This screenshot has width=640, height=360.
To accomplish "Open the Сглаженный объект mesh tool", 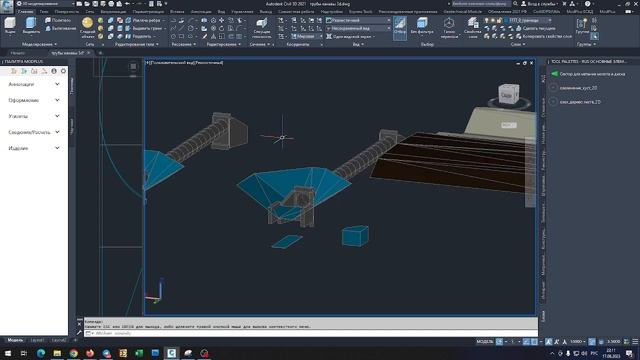I will (x=87, y=27).
